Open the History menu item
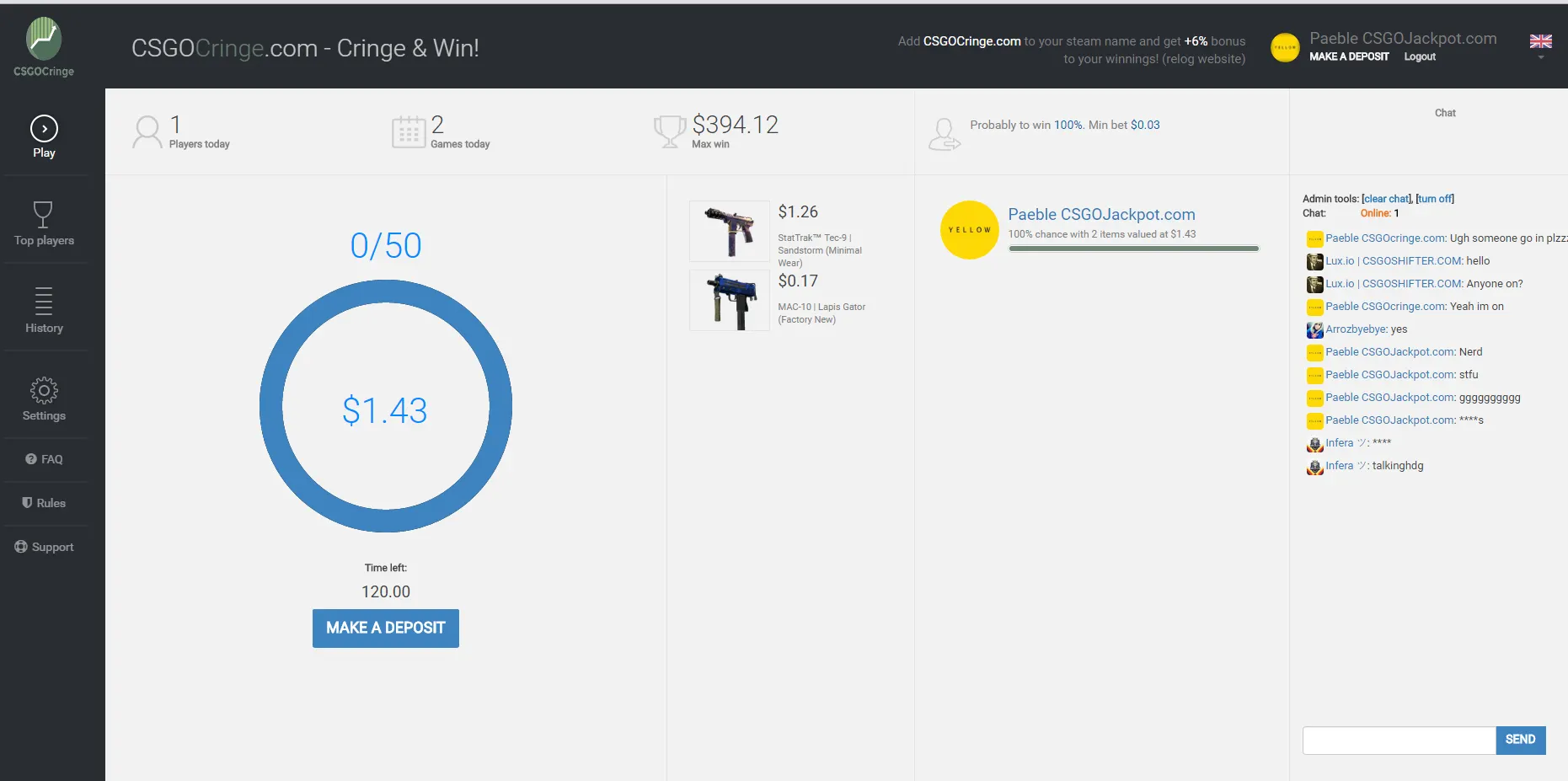1568x781 pixels. [44, 309]
